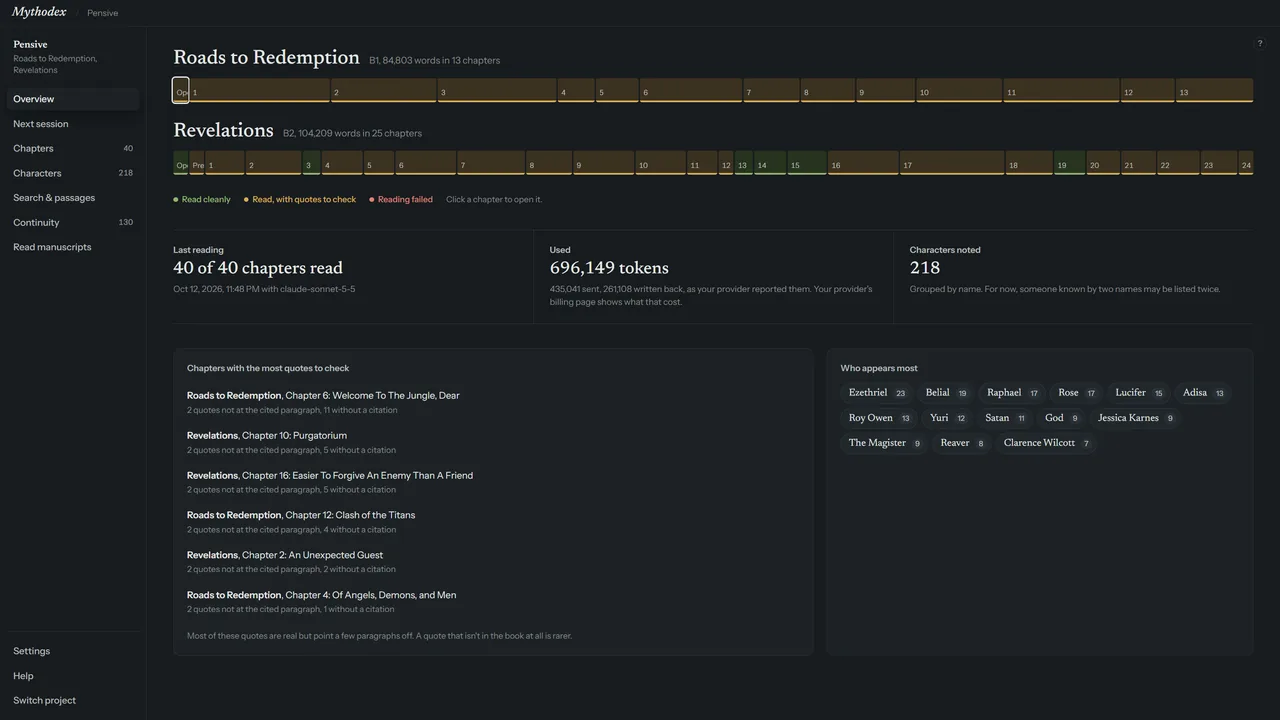Open the Pre block in the Revelations bar
Image resolution: width=1280 pixels, height=720 pixels.
click(x=198, y=164)
